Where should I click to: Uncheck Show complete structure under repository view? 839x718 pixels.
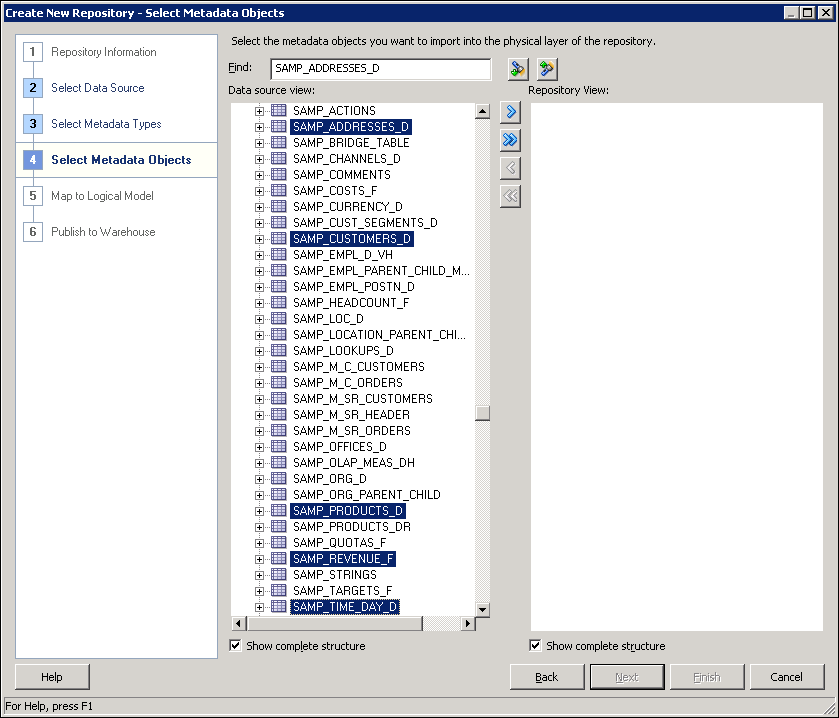pyautogui.click(x=535, y=645)
